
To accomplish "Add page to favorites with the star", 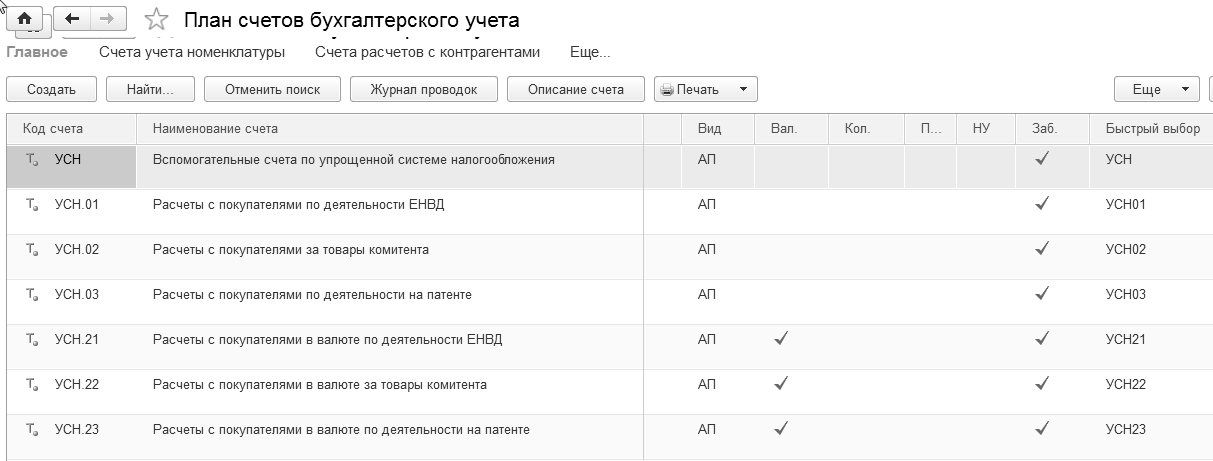I will 156,20.
